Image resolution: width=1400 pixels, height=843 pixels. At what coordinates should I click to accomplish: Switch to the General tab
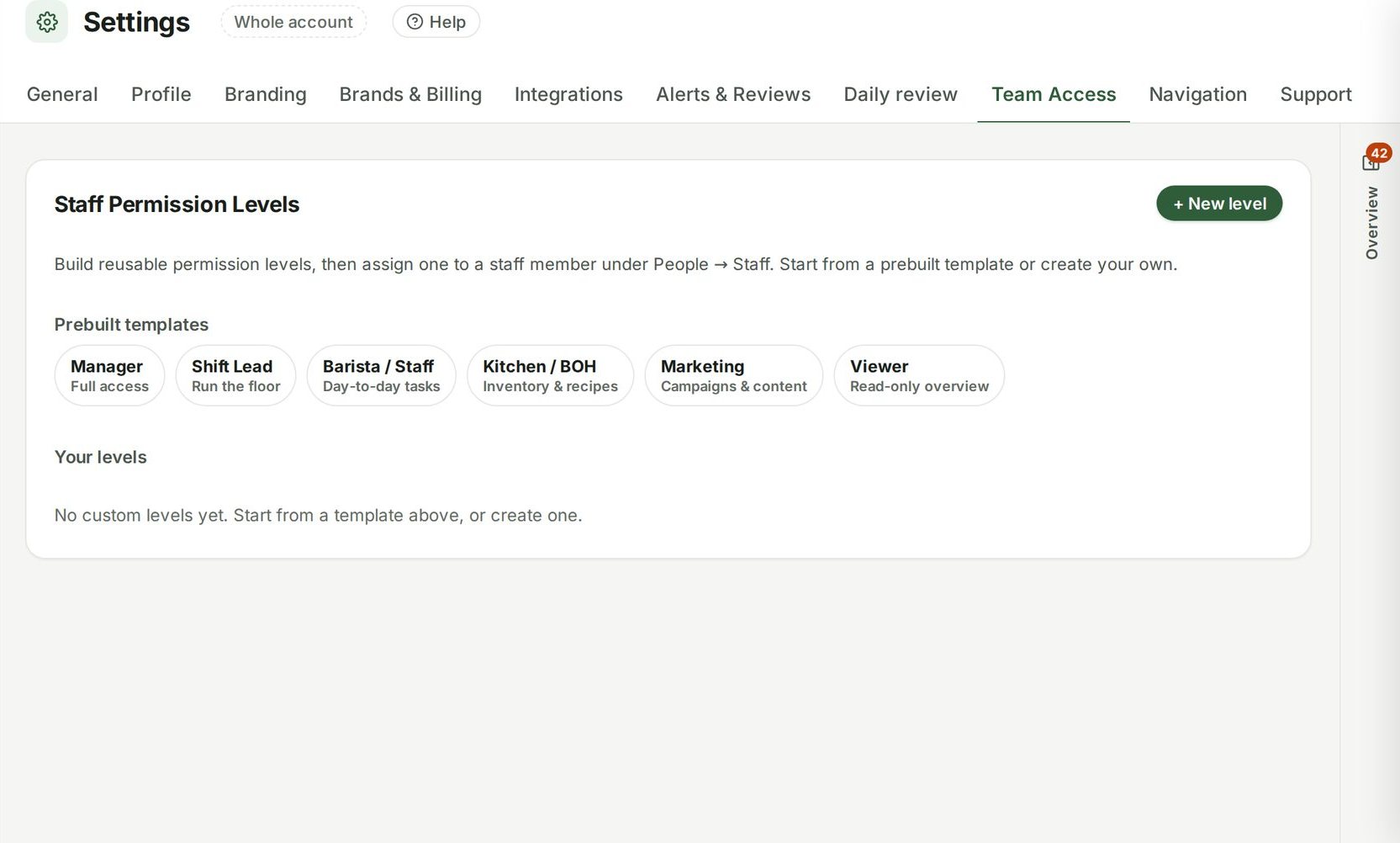[62, 94]
